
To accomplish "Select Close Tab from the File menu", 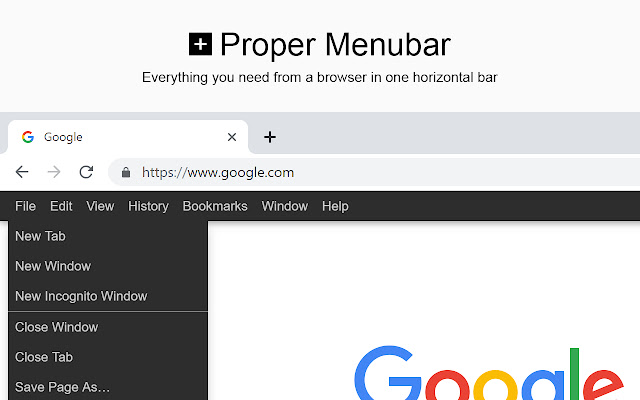I will click(x=108, y=357).
